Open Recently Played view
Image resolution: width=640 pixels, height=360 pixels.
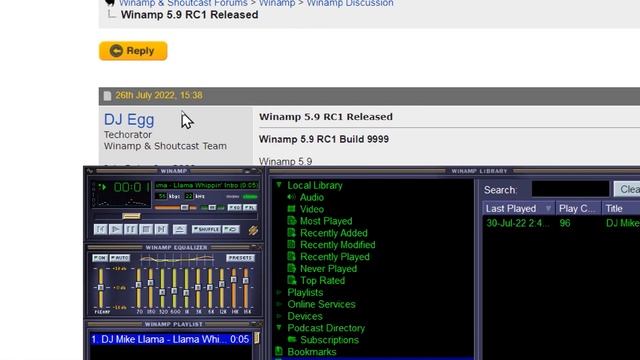click(x=335, y=257)
